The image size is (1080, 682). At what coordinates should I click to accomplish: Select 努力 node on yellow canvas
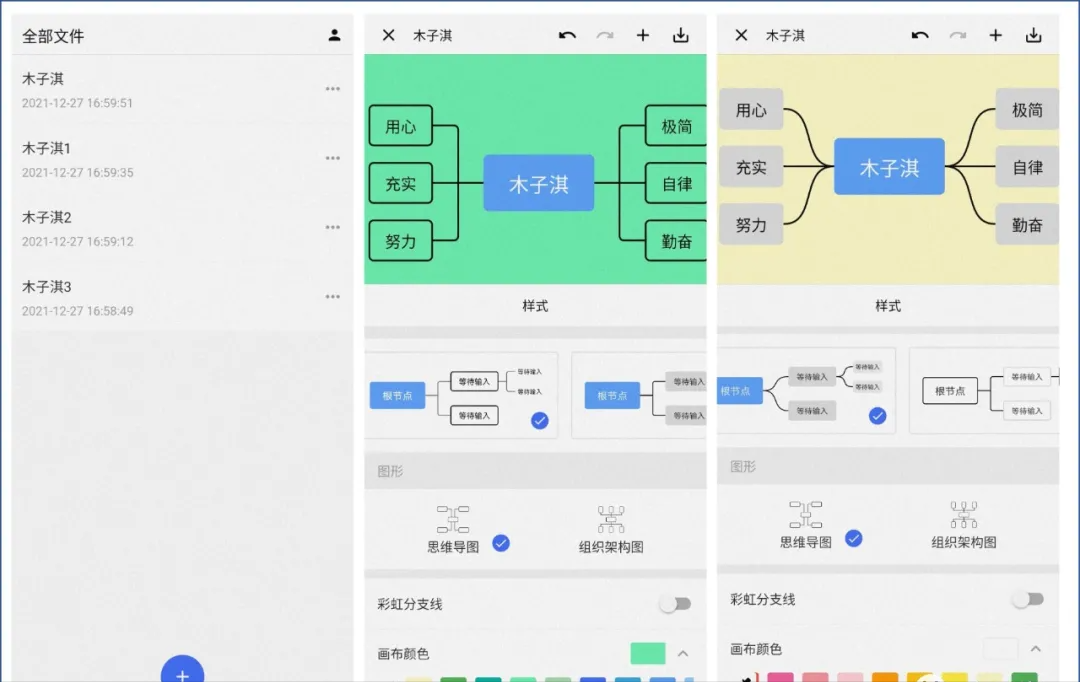[751, 225]
